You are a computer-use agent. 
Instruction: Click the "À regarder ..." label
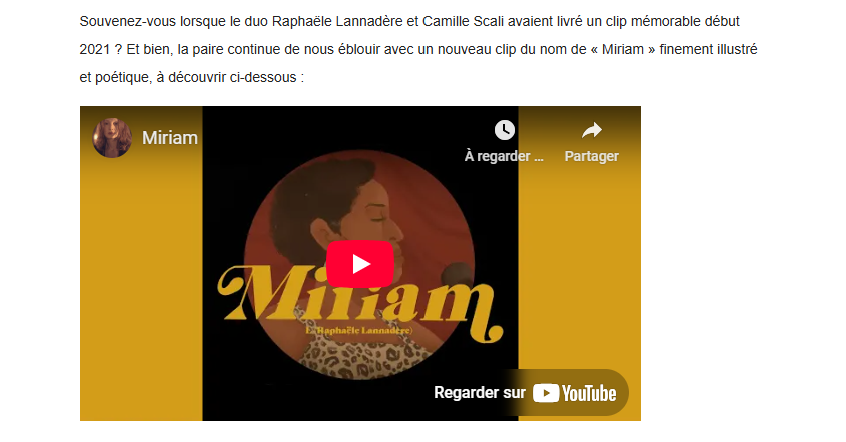point(504,156)
